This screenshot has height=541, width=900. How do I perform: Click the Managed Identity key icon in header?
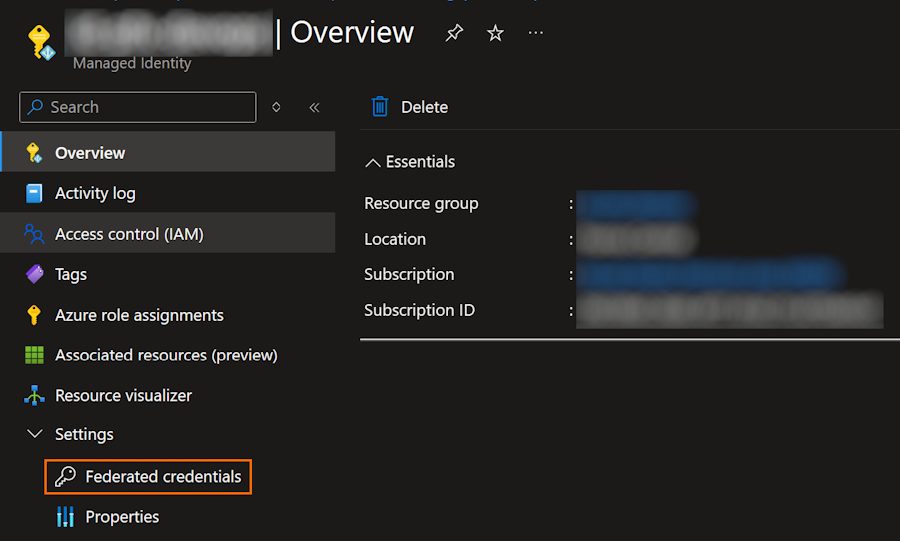point(41,42)
